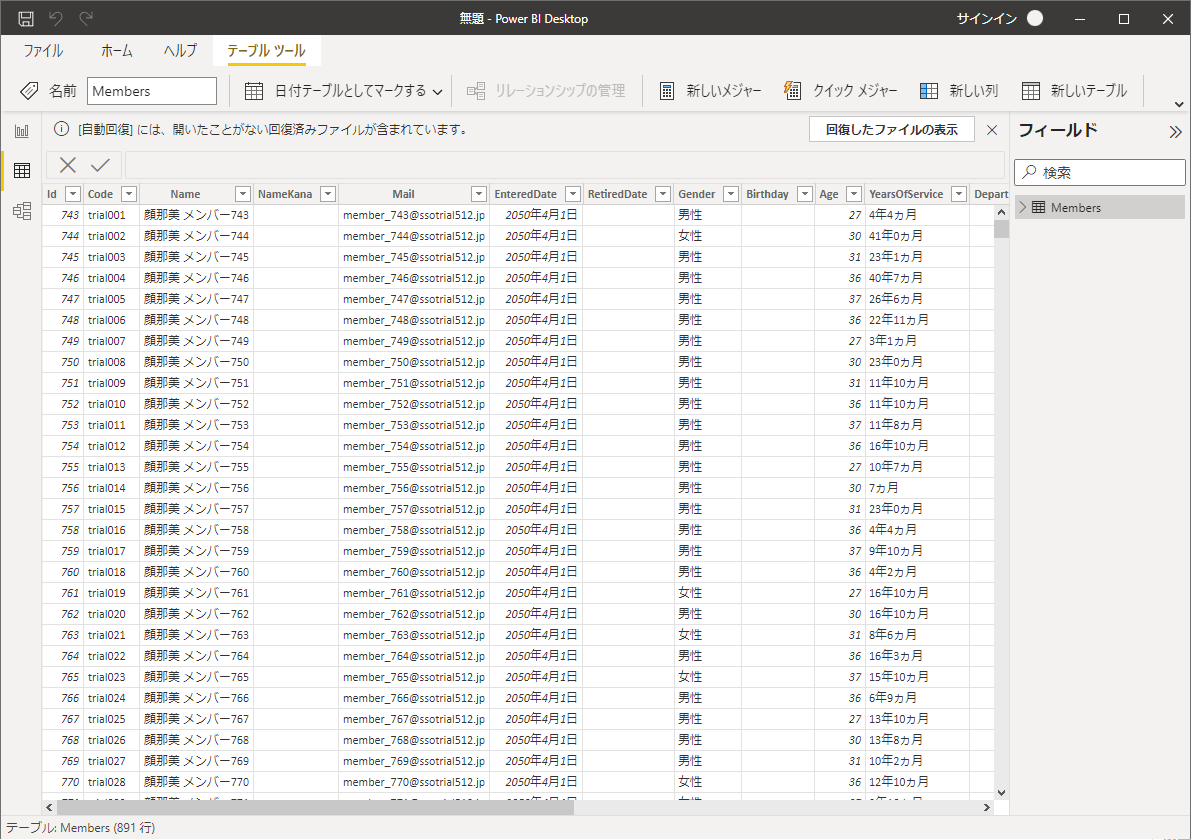Click the 検索 search field in Fields pane
Viewport: 1191px width, 840px height.
click(x=1099, y=172)
